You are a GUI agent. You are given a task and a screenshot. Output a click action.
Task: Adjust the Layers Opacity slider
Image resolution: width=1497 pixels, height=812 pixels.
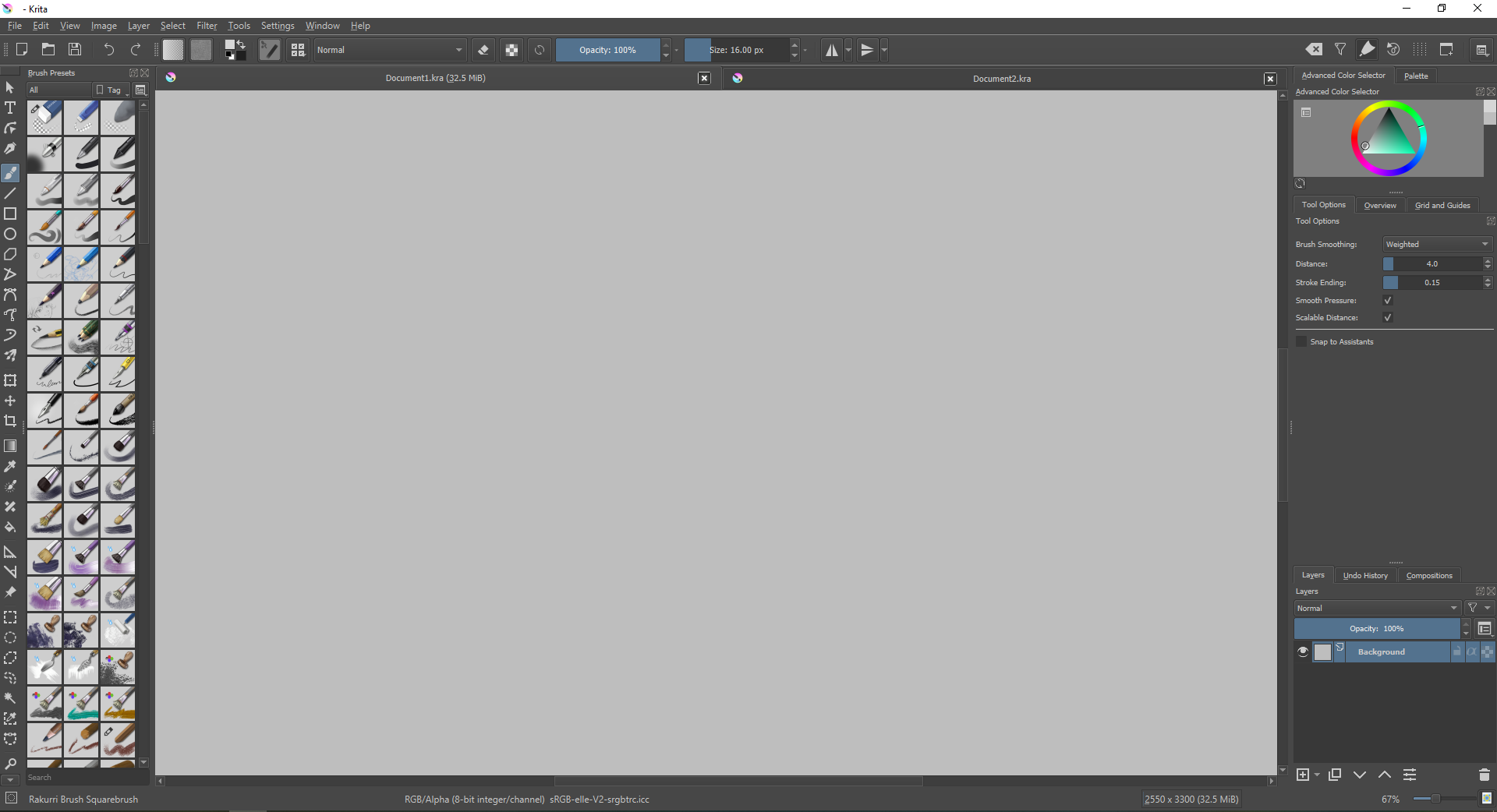pyautogui.click(x=1377, y=629)
